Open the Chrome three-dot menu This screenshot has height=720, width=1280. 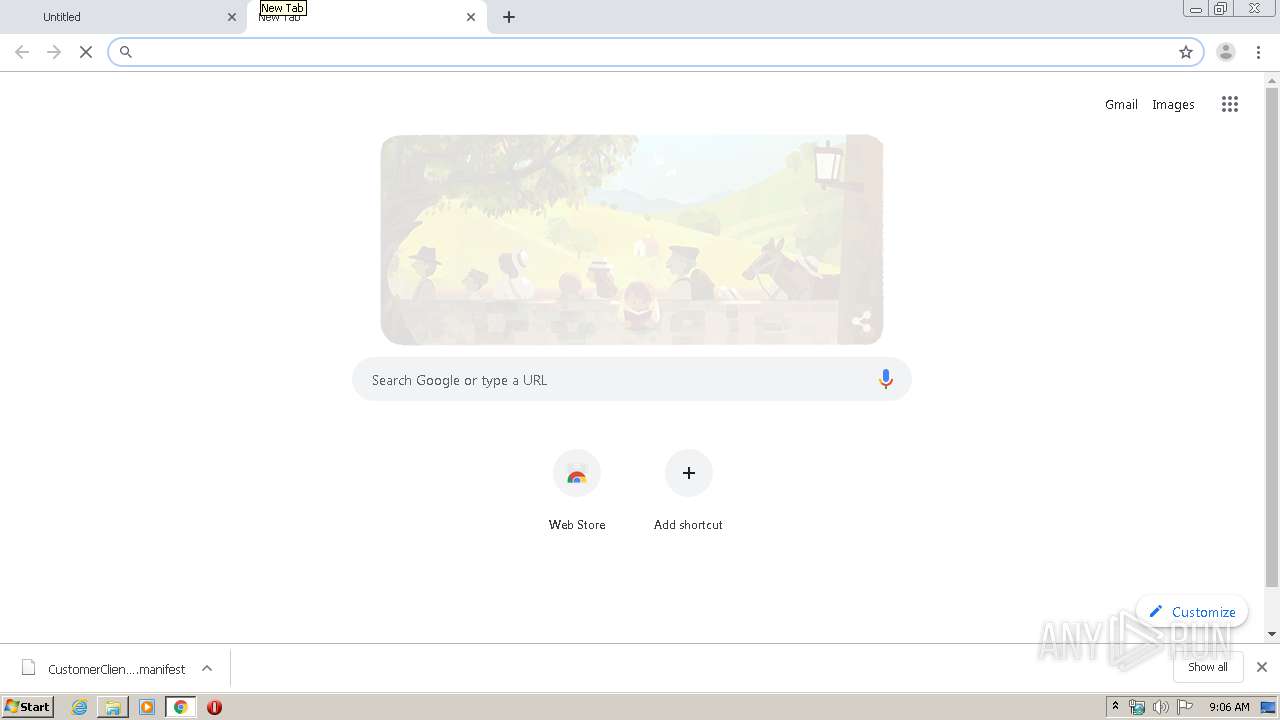pos(1258,52)
